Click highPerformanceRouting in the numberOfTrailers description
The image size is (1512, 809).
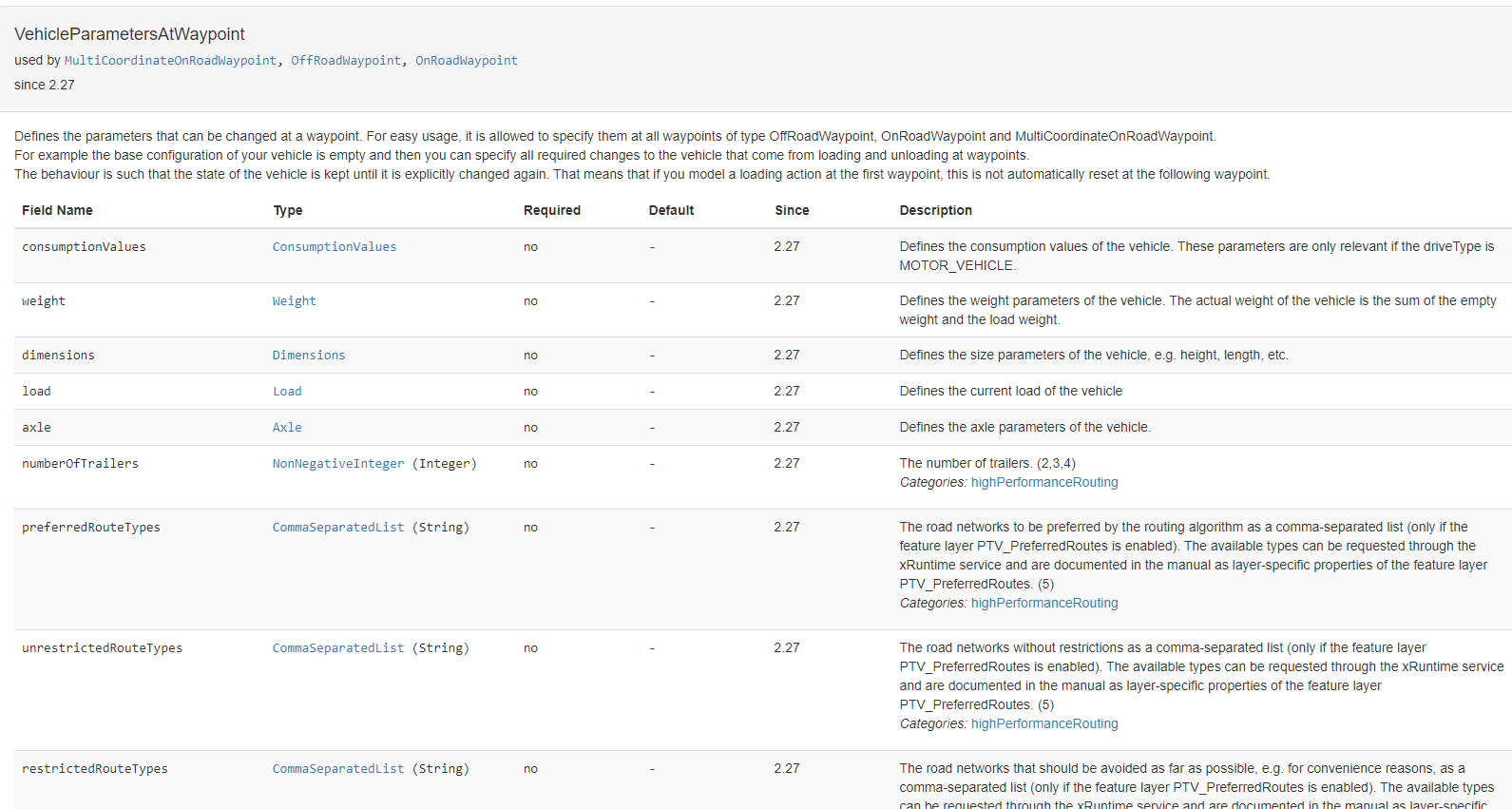(1043, 483)
